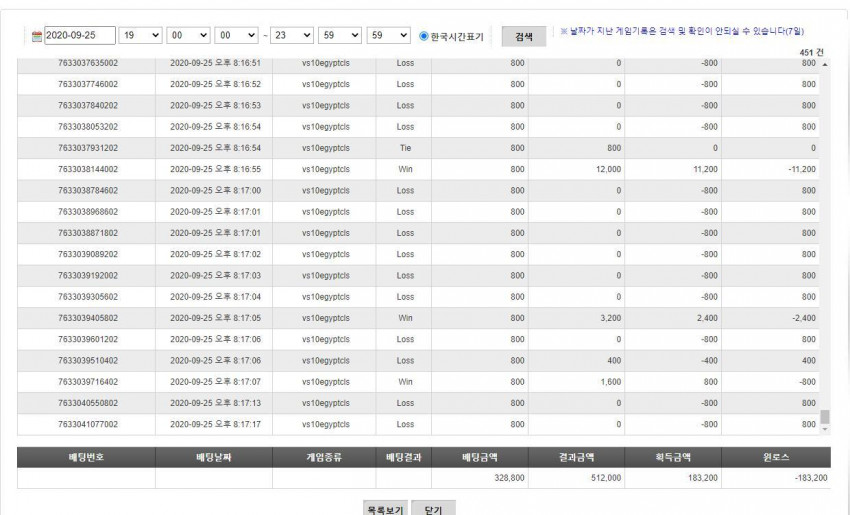Open the end minute dropdown showing 59
Viewport: 850px width, 515px height.
(340, 35)
